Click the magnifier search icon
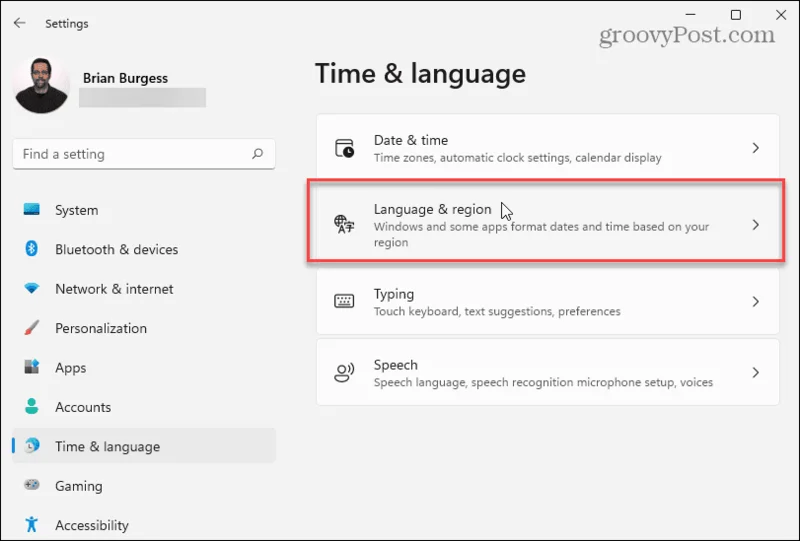800x541 pixels. (258, 154)
